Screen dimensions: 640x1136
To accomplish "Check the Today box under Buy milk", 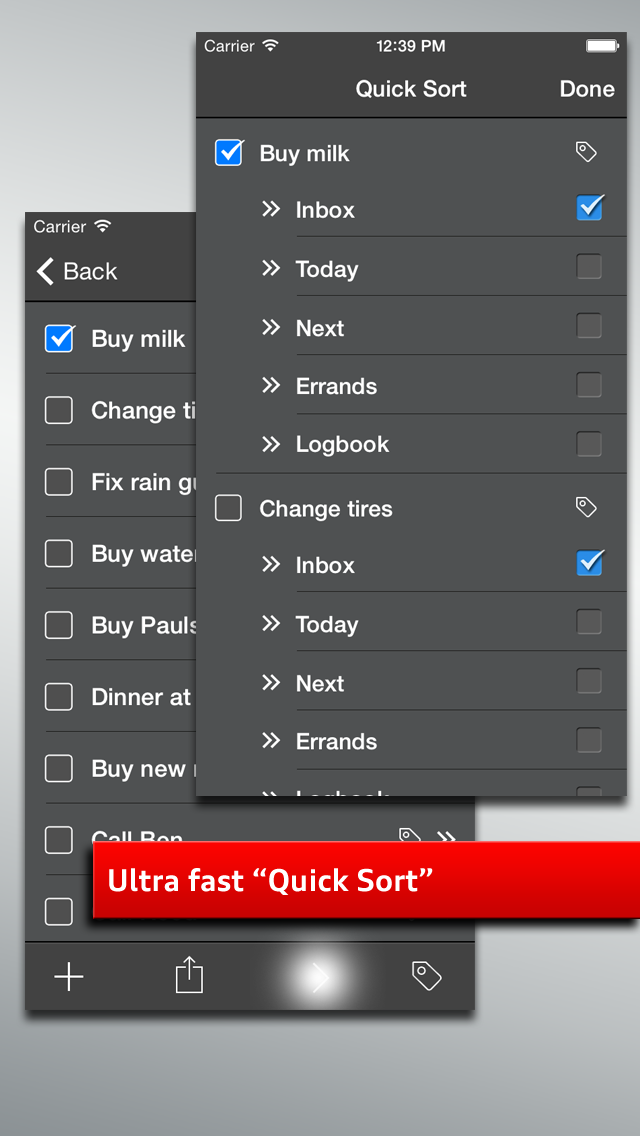I will coord(589,267).
